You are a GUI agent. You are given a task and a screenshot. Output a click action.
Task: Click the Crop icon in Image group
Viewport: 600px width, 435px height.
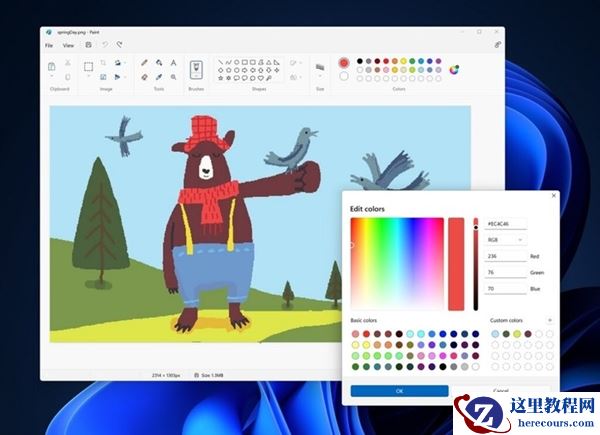[x=103, y=62]
